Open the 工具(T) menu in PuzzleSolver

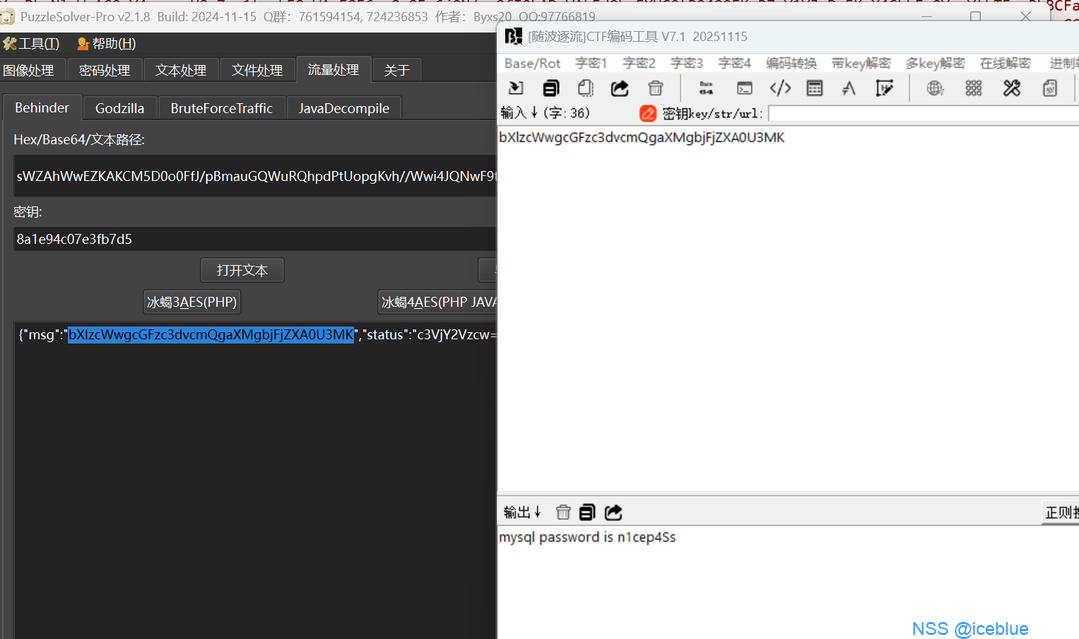(x=31, y=44)
